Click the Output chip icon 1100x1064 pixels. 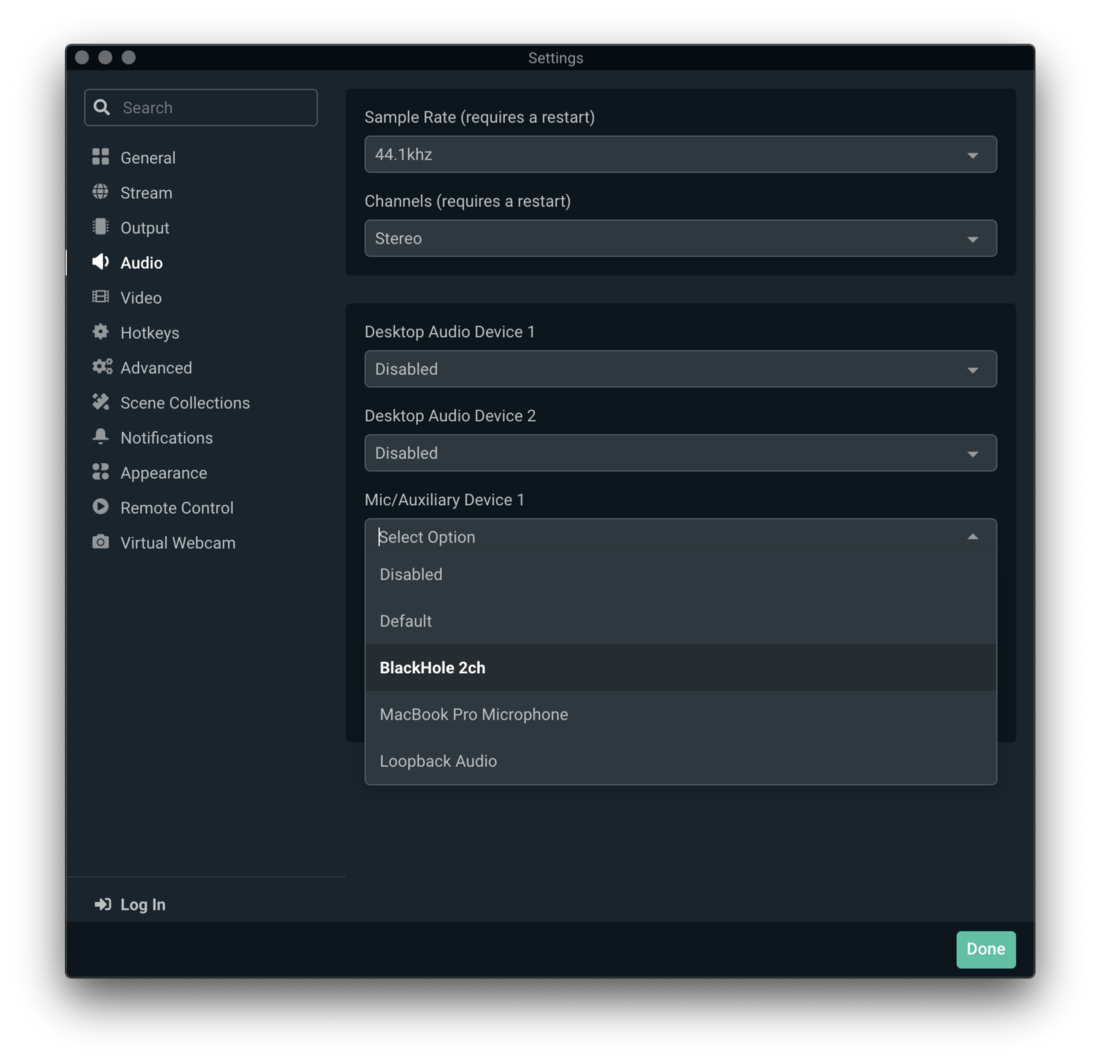[x=100, y=227]
